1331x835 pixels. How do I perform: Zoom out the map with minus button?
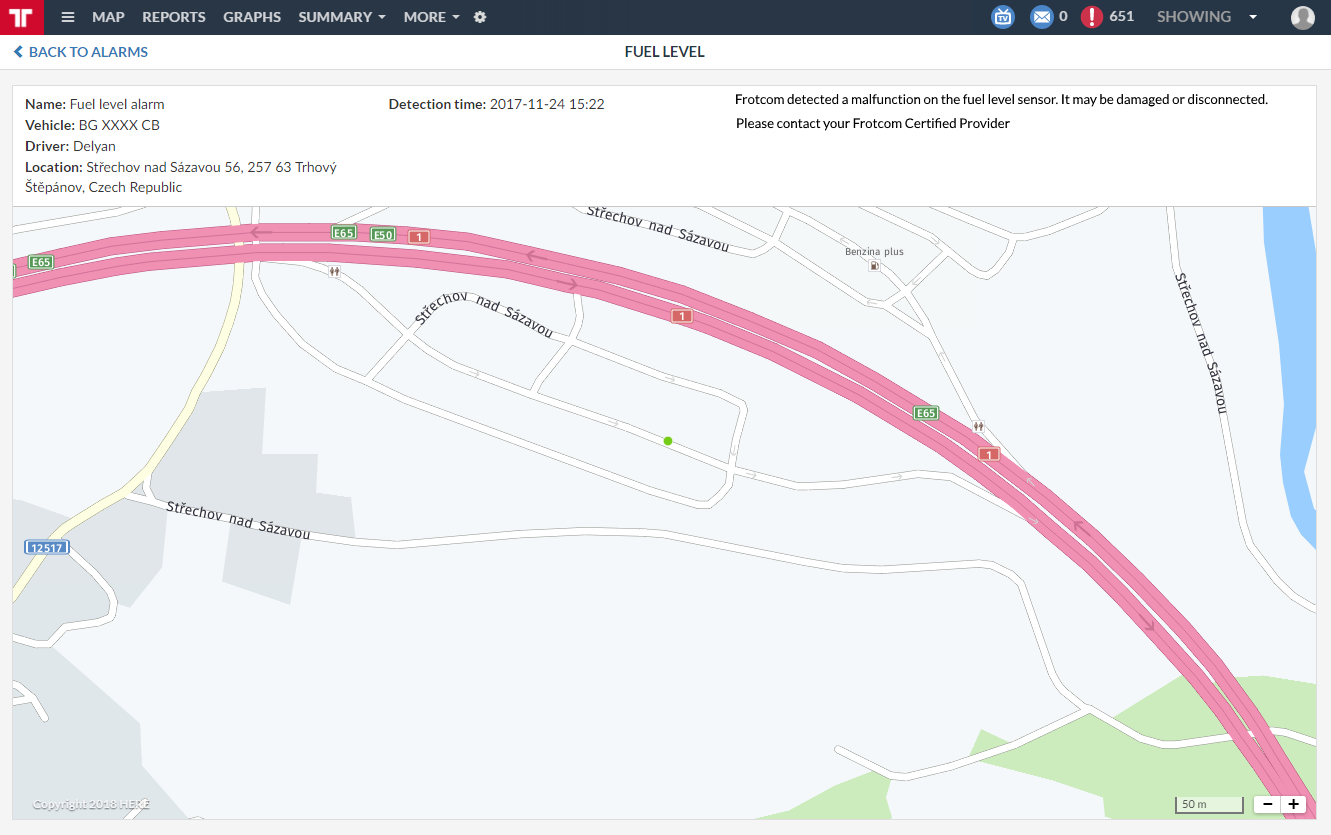(x=1267, y=804)
